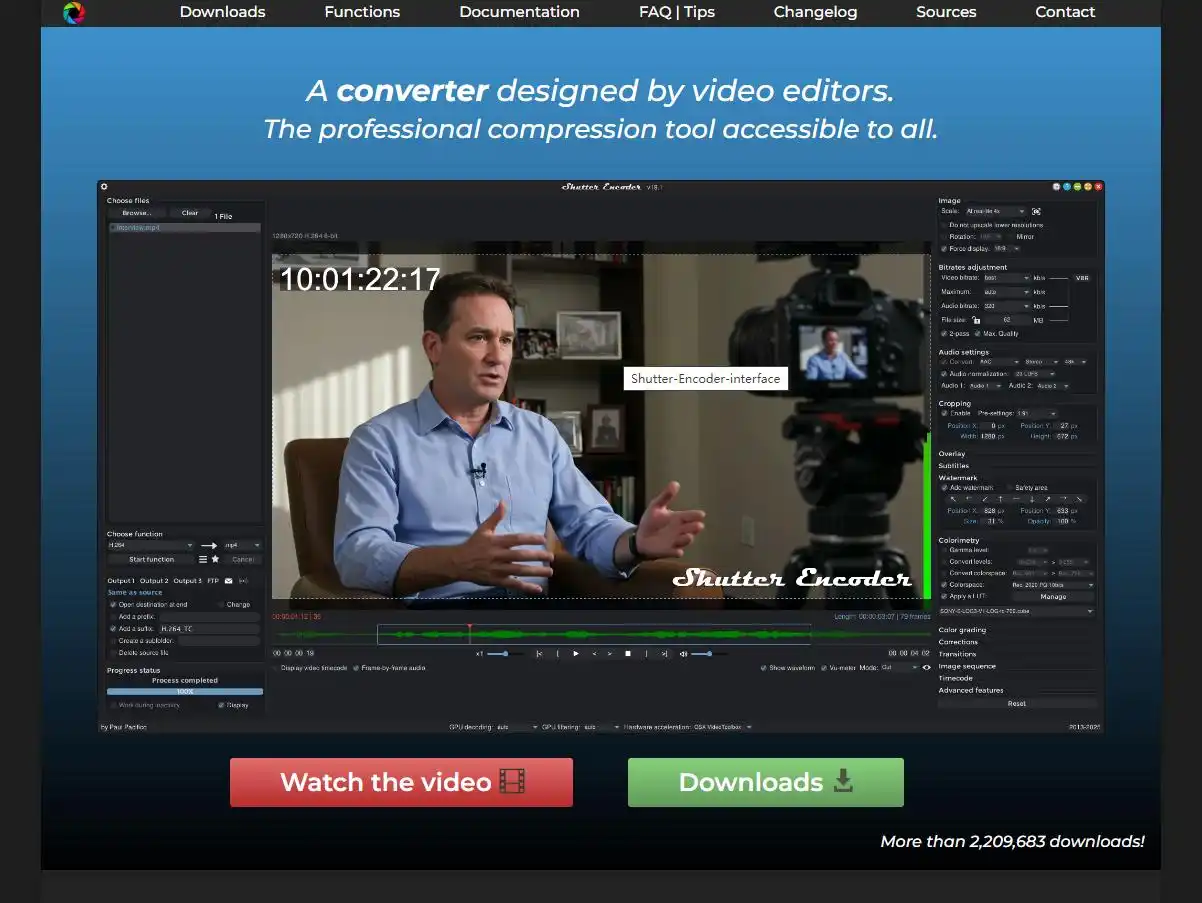Toggle the Show waveform checkbox

[763, 667]
